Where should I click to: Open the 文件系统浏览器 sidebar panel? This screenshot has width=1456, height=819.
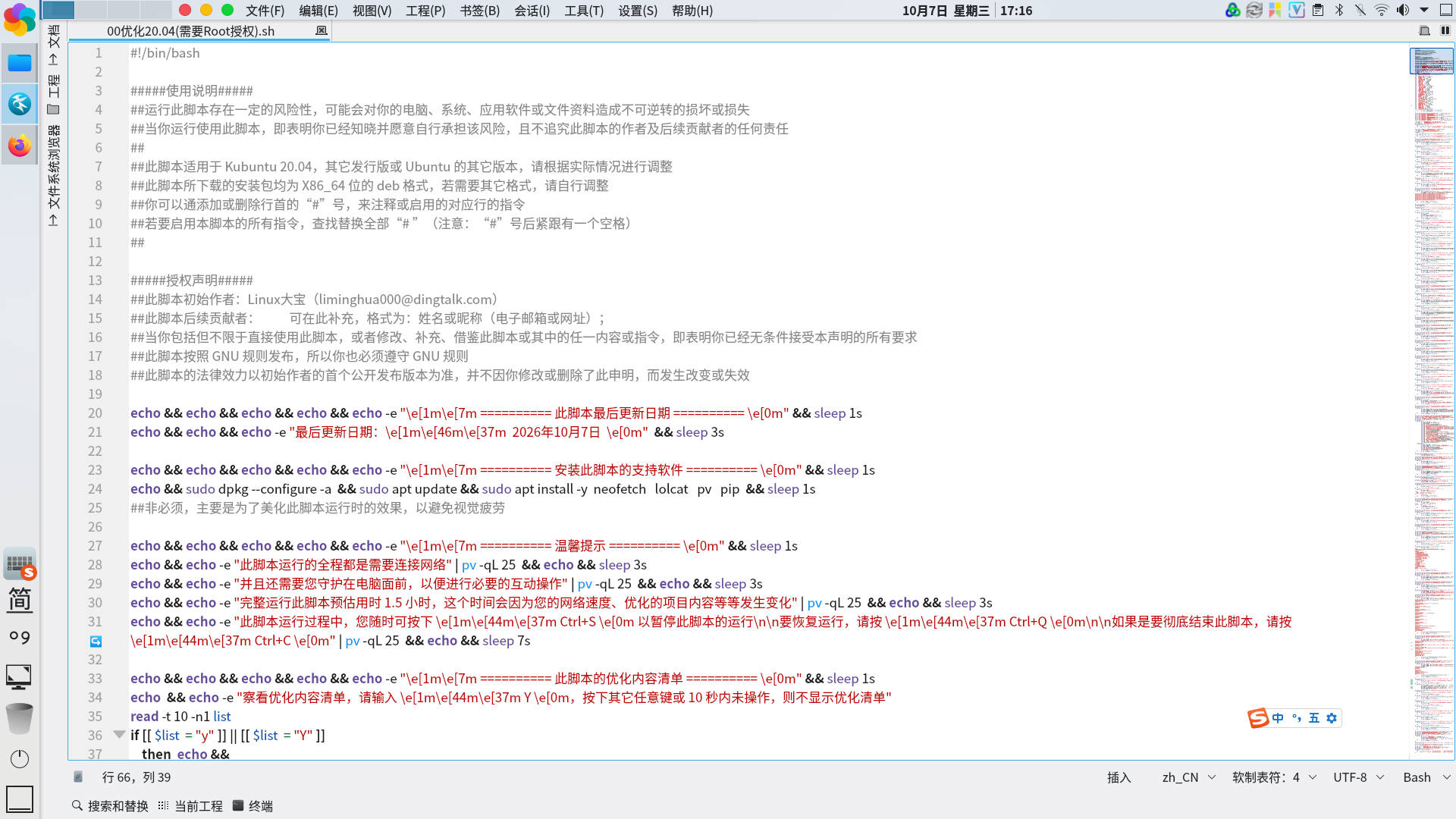coord(54,175)
